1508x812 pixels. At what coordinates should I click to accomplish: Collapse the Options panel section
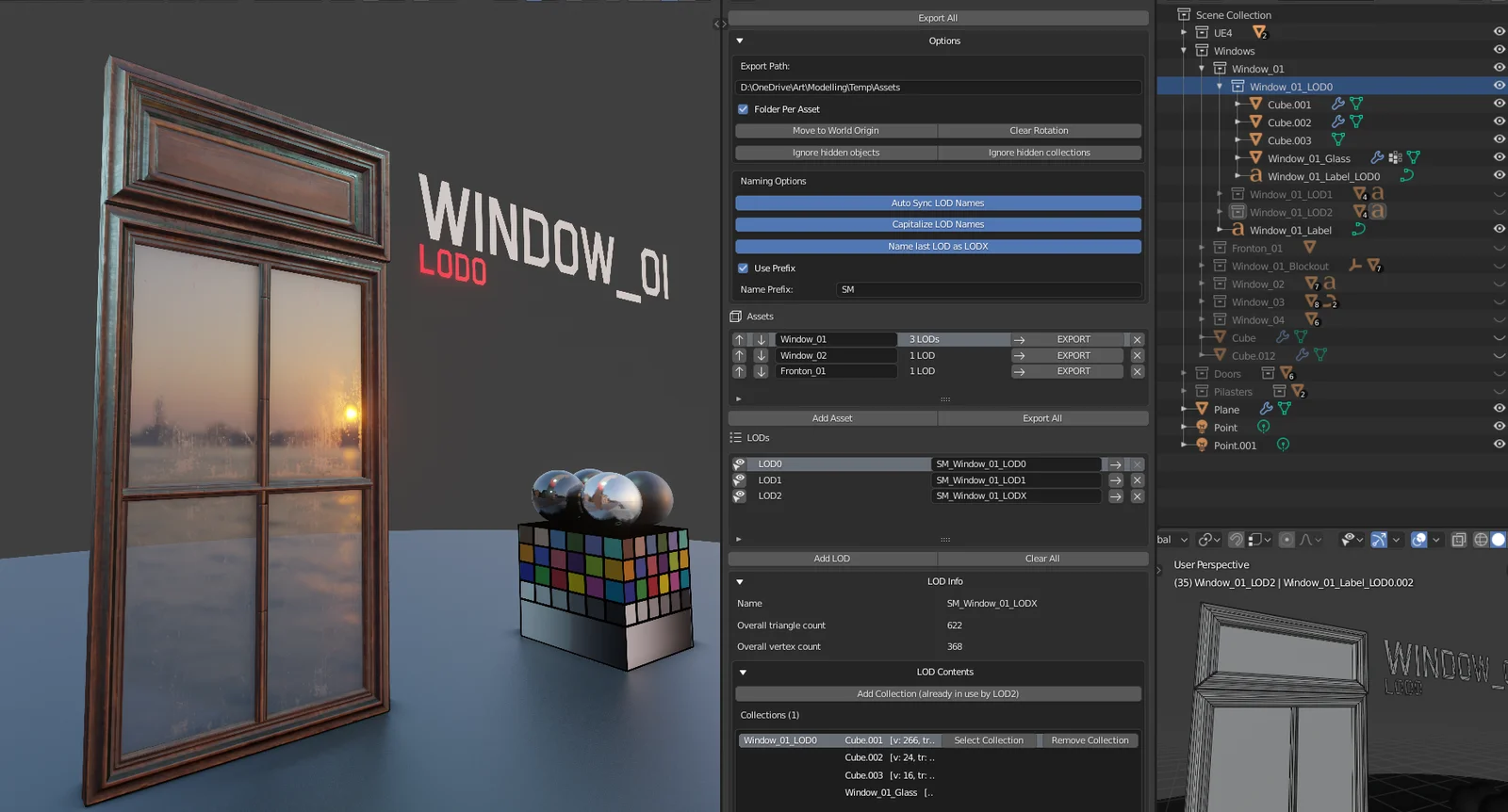pos(740,41)
